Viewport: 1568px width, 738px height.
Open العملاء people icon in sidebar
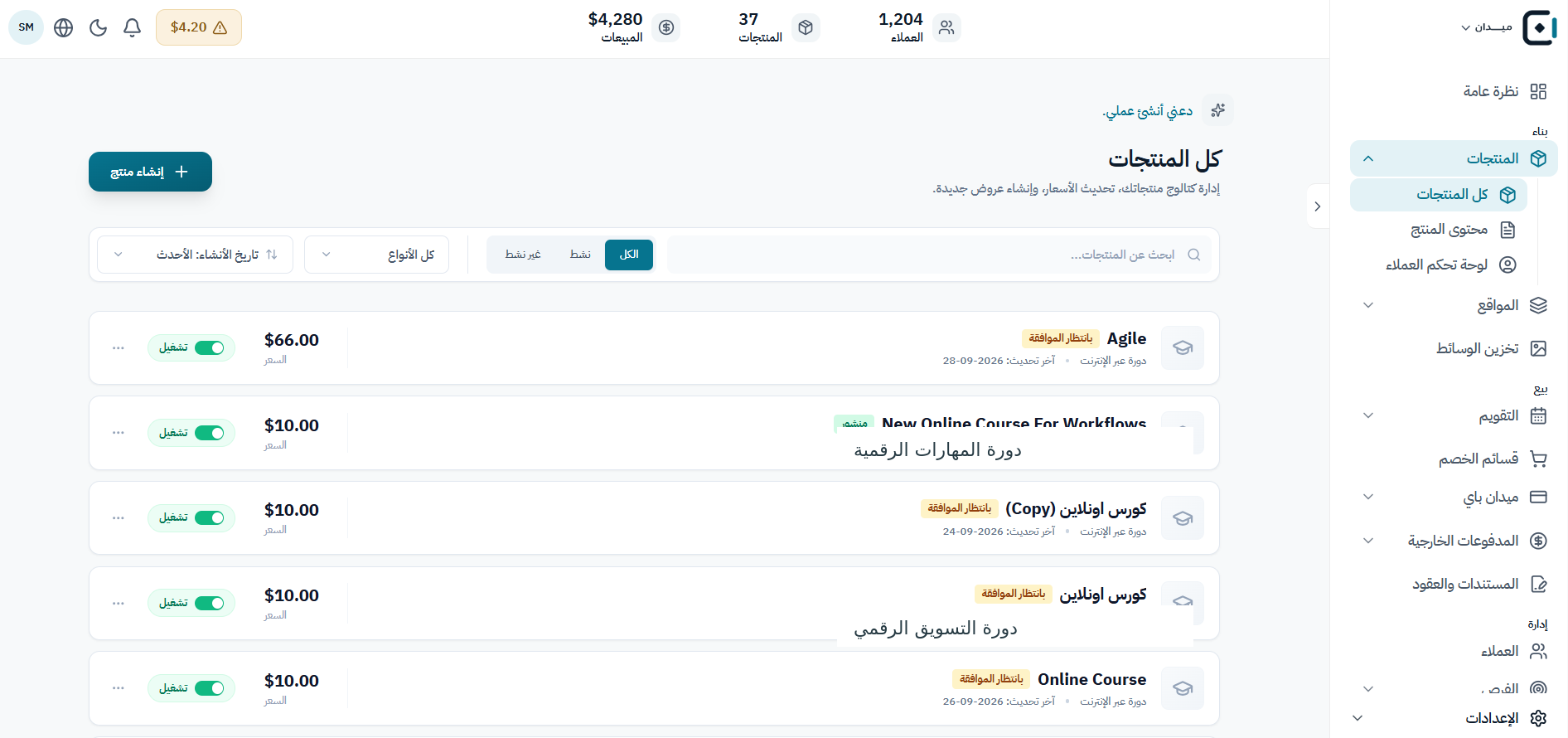(1538, 651)
